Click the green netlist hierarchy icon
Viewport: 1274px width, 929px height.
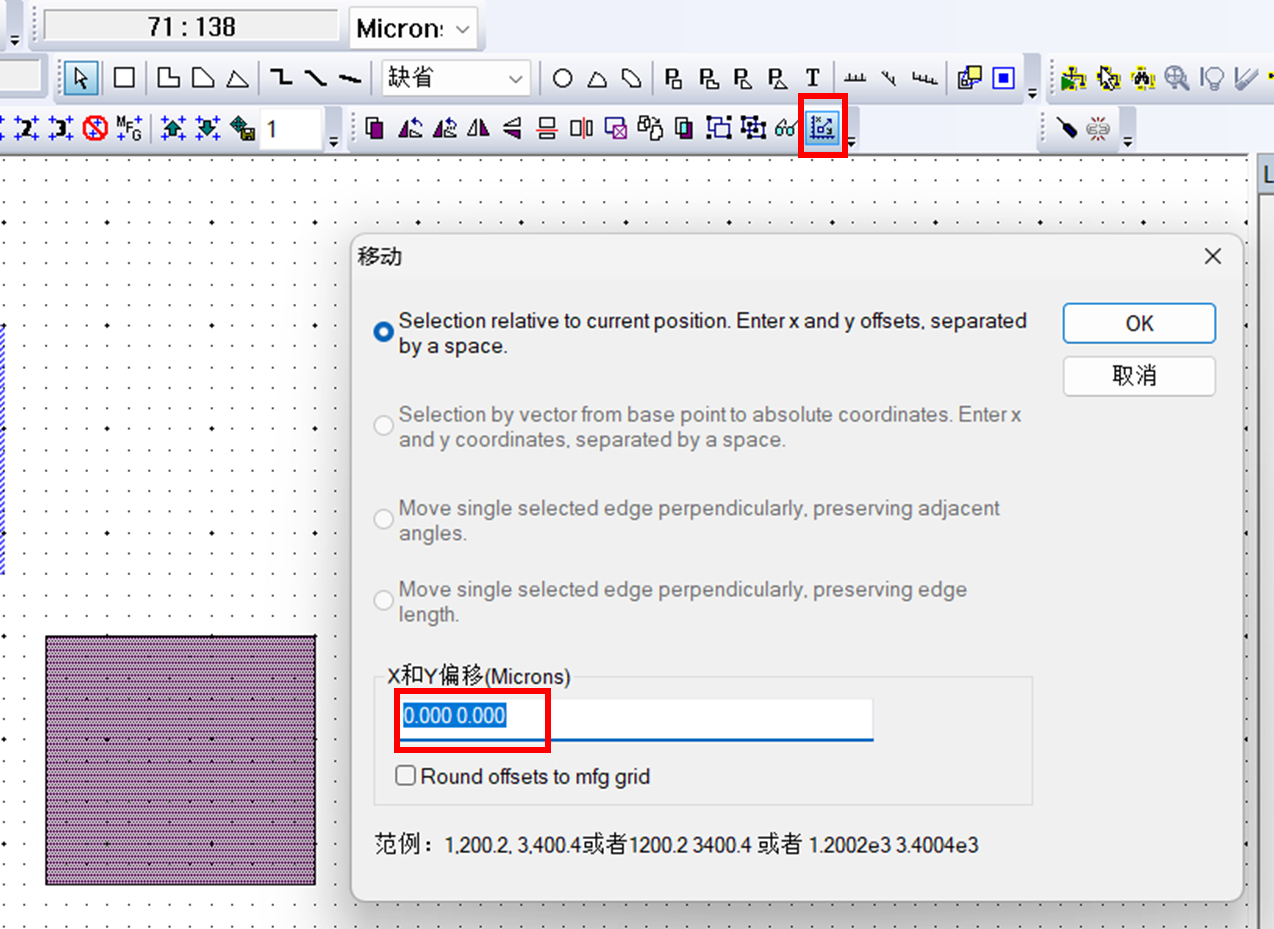[x=1074, y=78]
